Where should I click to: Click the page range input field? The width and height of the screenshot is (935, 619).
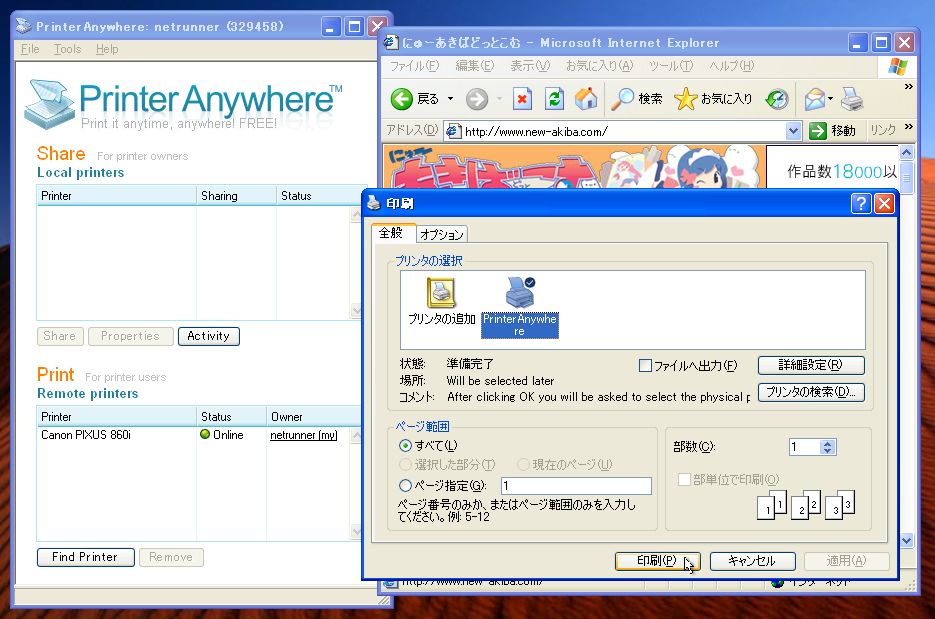coord(577,485)
